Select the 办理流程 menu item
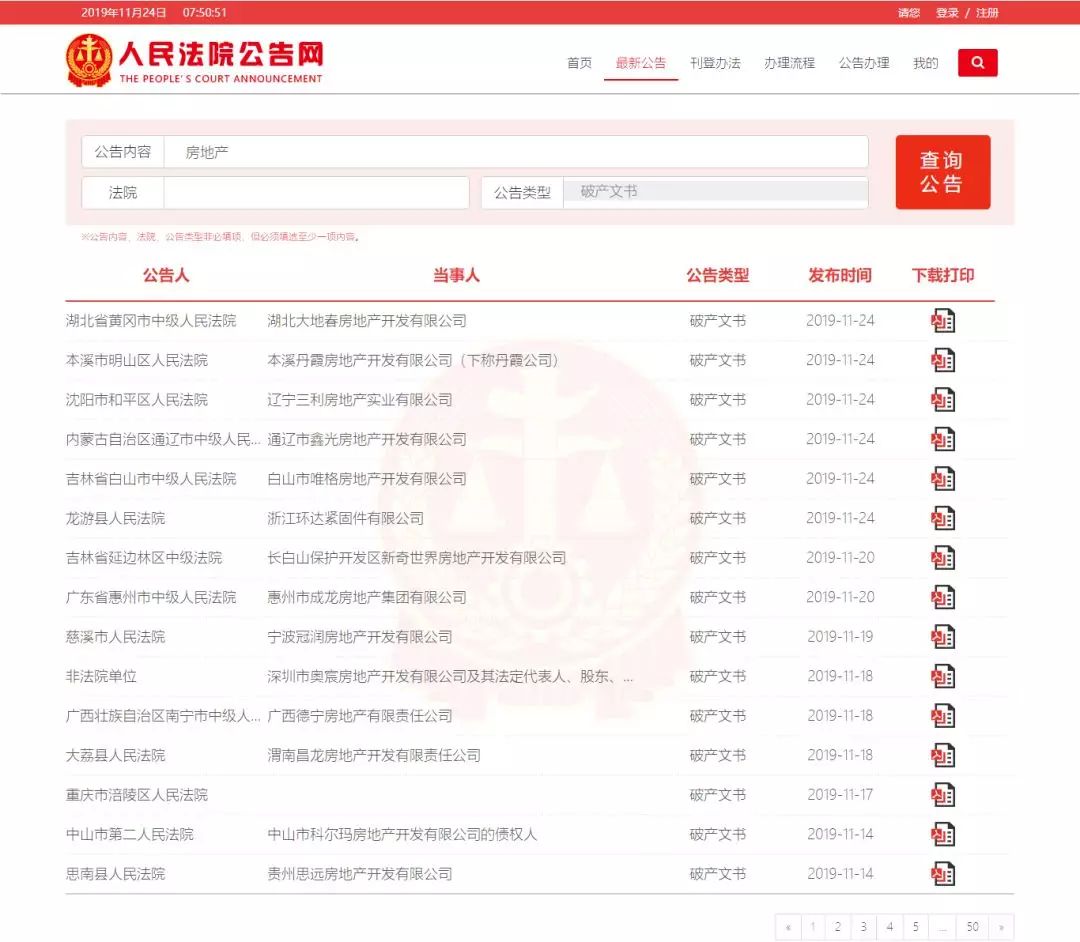The image size is (1080, 942). point(789,61)
